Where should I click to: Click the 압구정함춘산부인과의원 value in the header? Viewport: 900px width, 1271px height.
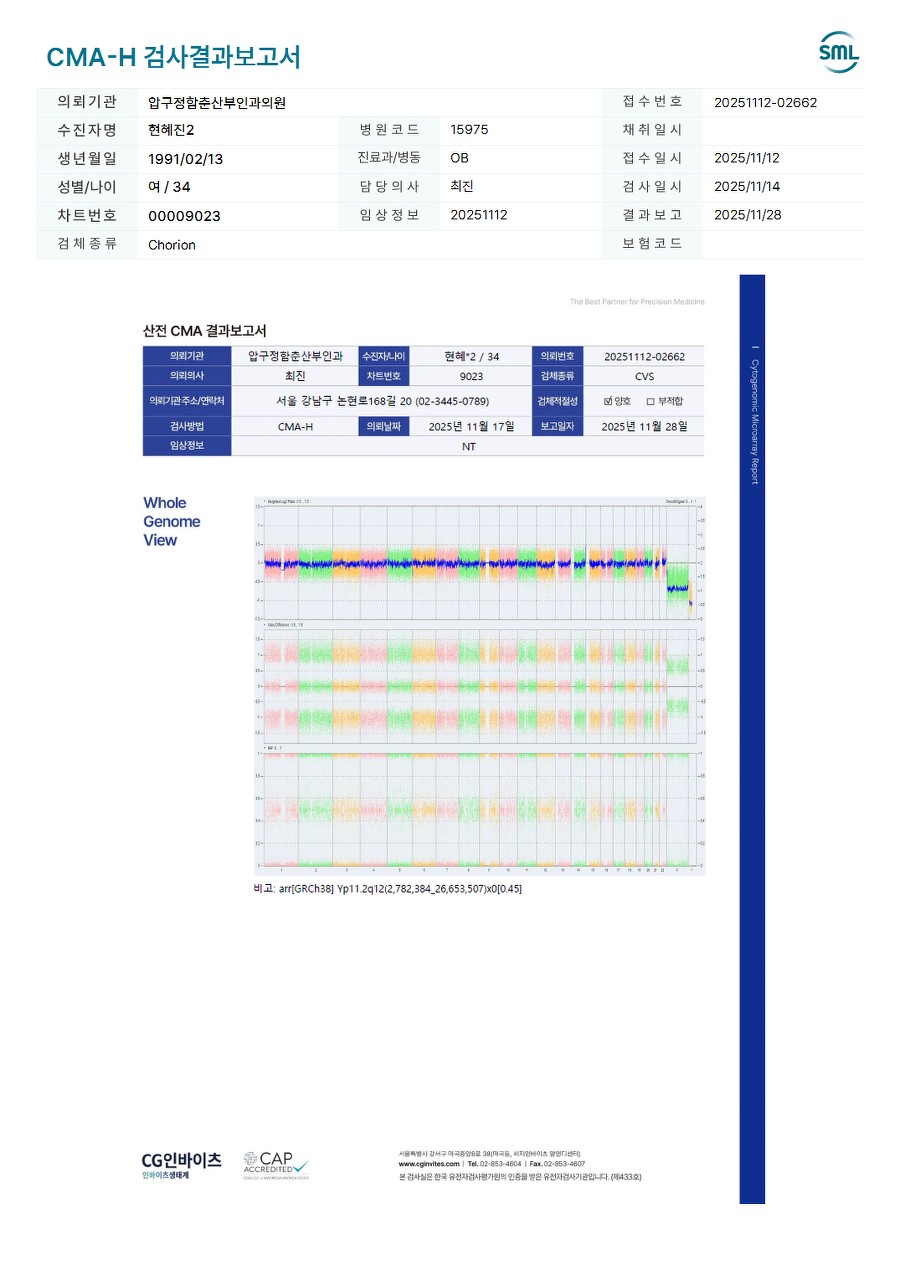click(217, 102)
